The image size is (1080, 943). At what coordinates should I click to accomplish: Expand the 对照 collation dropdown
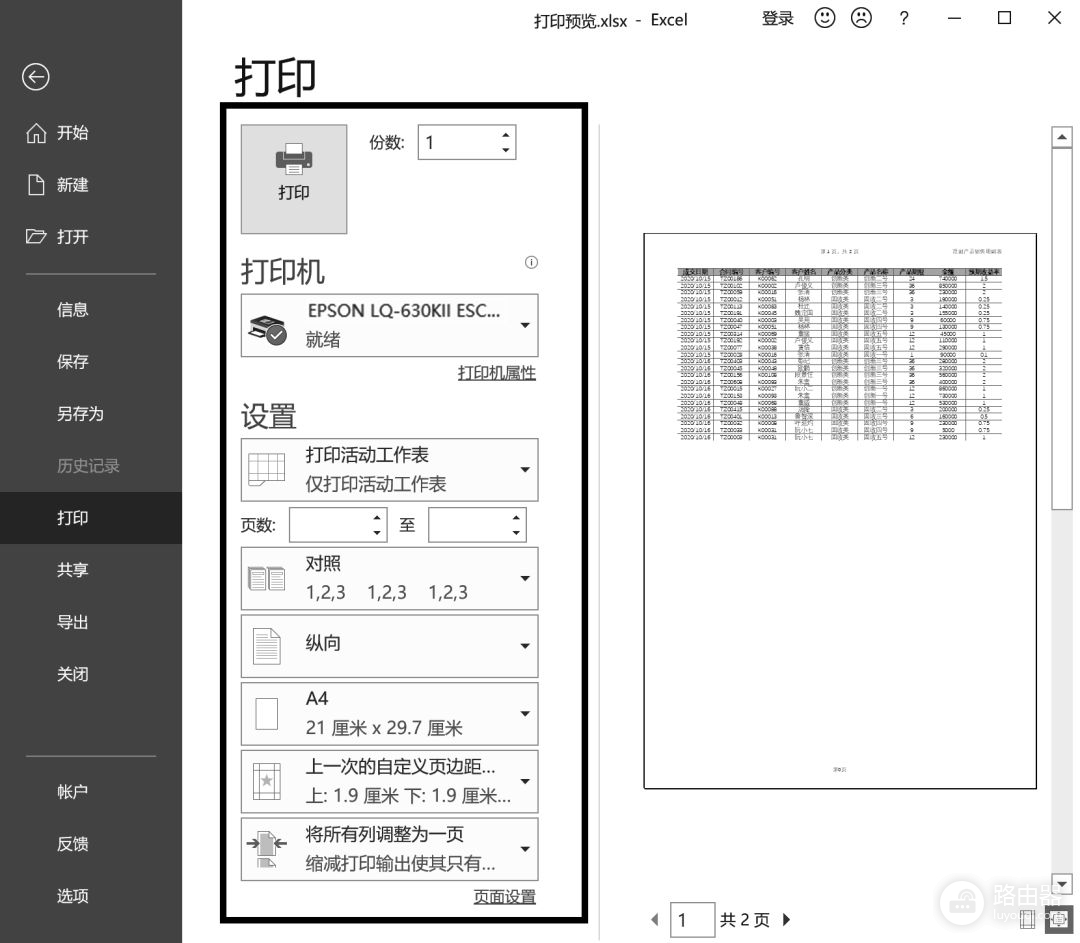(x=390, y=578)
